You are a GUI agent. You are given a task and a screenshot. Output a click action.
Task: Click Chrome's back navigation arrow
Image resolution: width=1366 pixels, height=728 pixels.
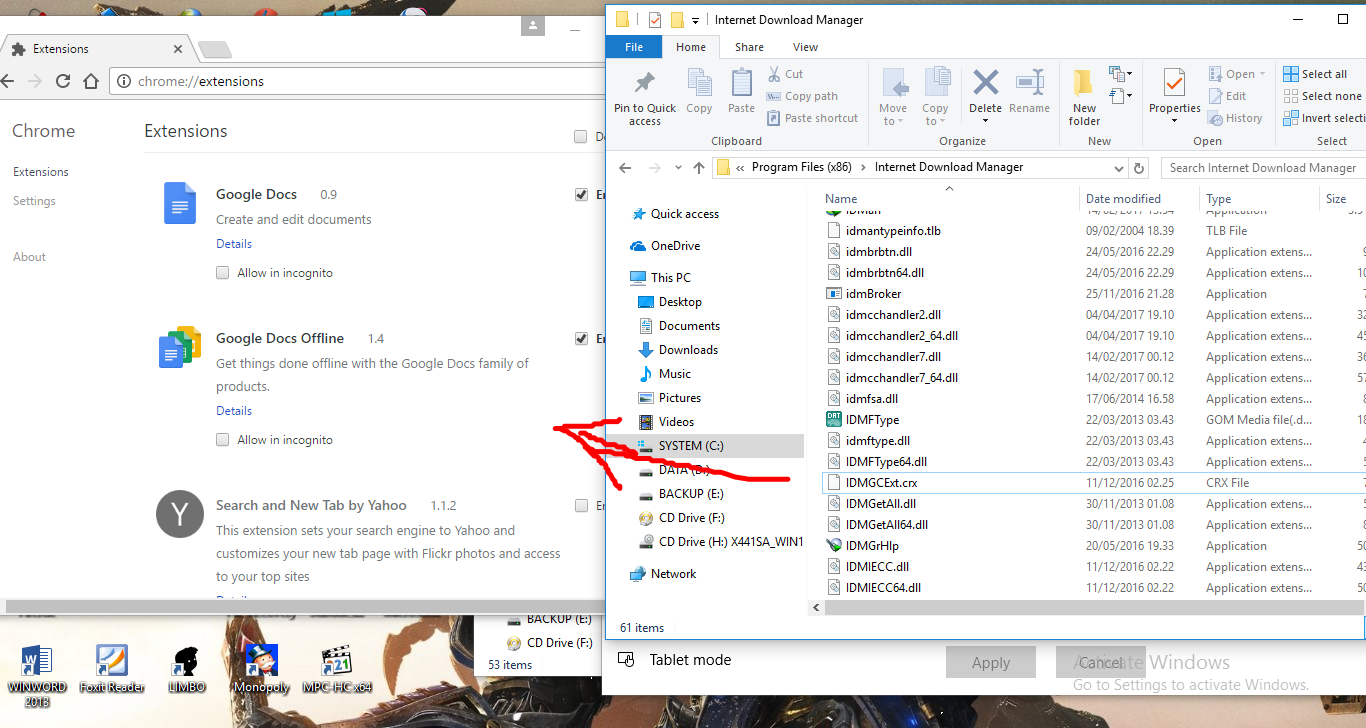coord(8,81)
